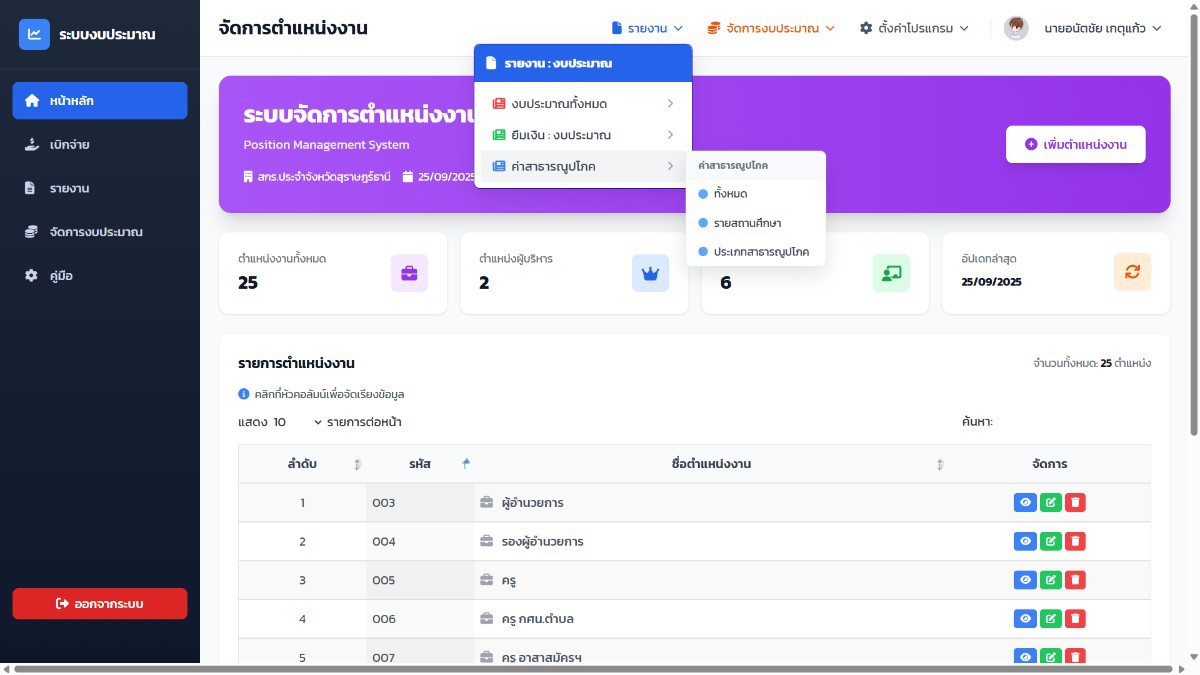
Task: Click the เพิ่มตำแหน่งงาน button
Action: pyautogui.click(x=1076, y=144)
